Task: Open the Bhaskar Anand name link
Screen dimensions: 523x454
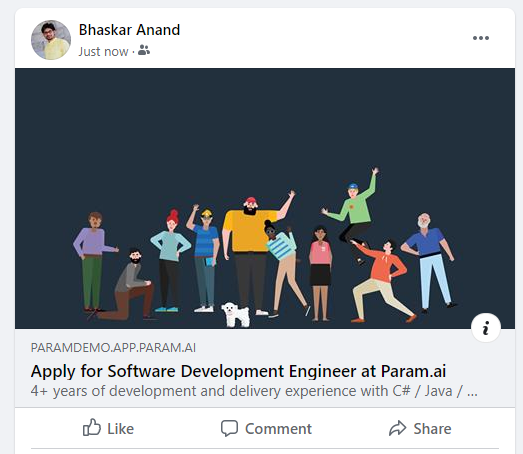Action: (129, 30)
